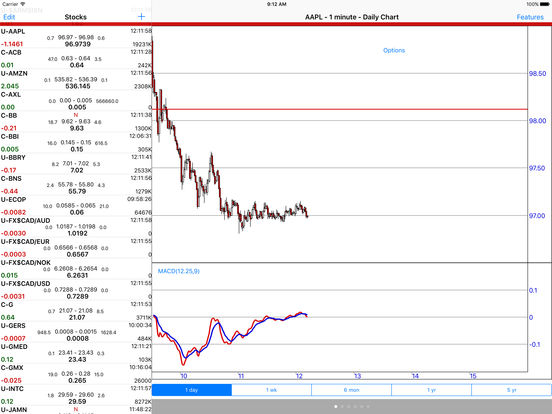This screenshot has height=414, width=552.
Task: Select the C-BB stock row
Action: [x=76, y=122]
